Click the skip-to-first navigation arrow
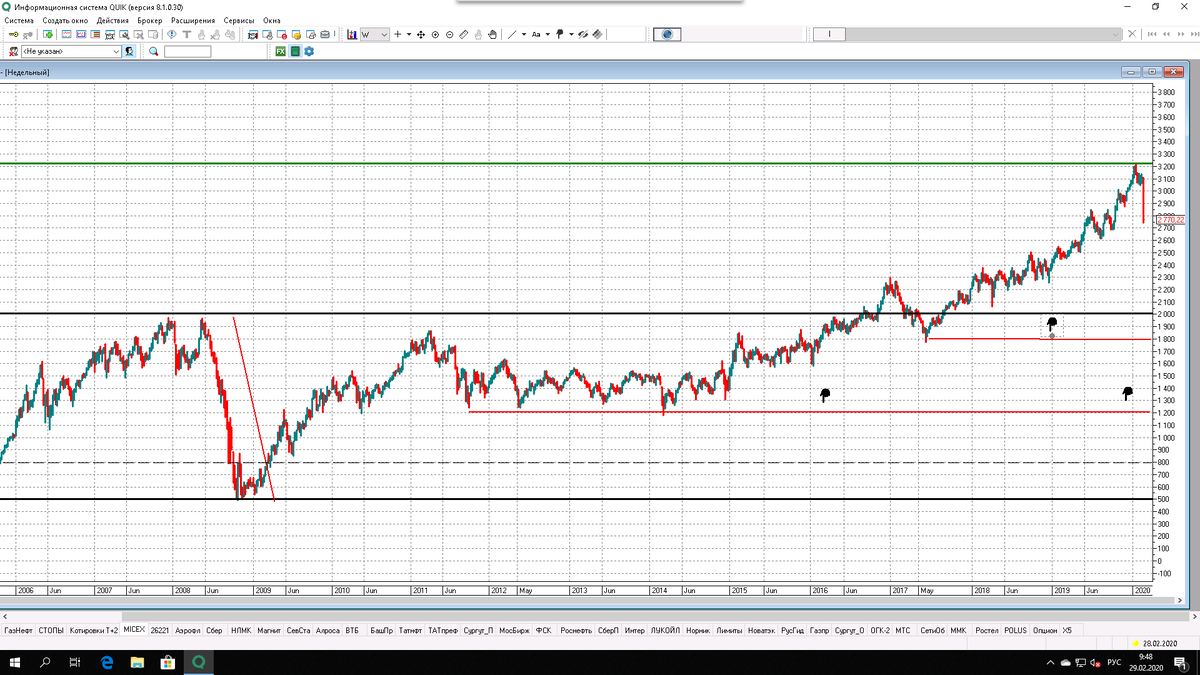The width and height of the screenshot is (1200, 675). tap(1152, 34)
